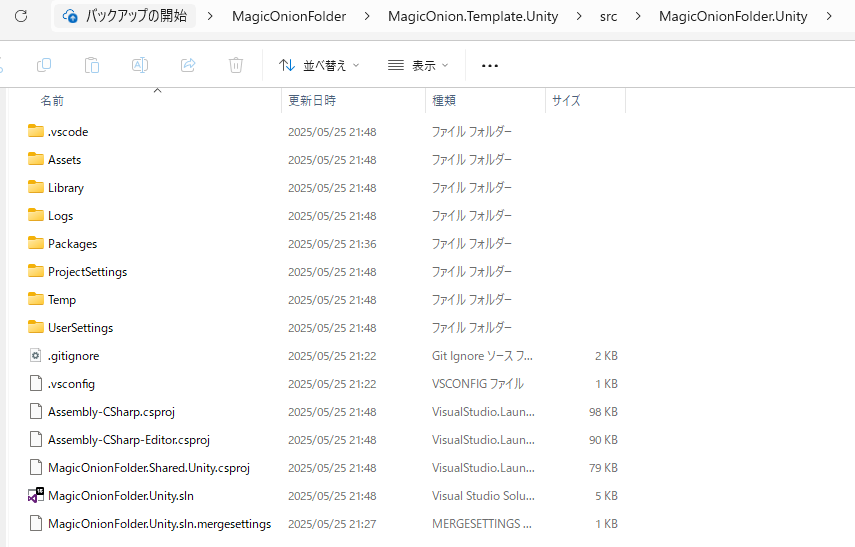Expand the chevron after src breadcrumb

point(638,16)
